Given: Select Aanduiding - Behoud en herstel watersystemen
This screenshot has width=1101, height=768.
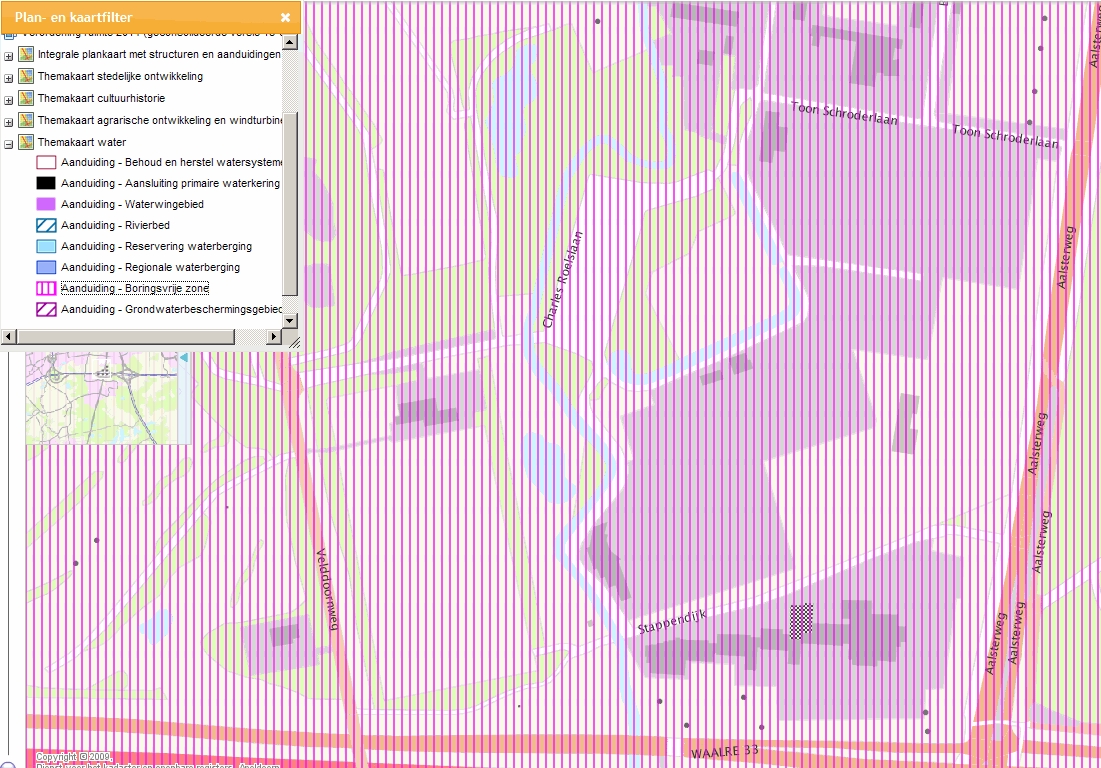Looking at the screenshot, I should [x=171, y=162].
